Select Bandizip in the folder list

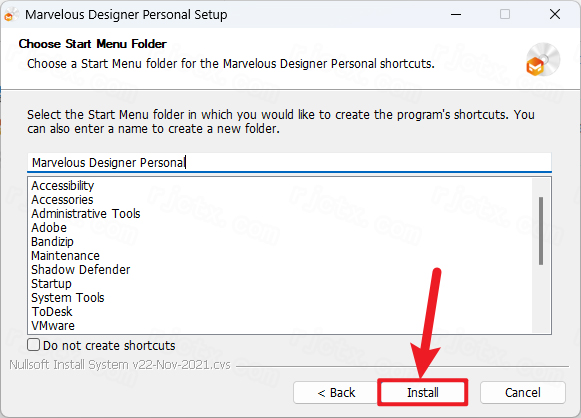[x=52, y=242]
